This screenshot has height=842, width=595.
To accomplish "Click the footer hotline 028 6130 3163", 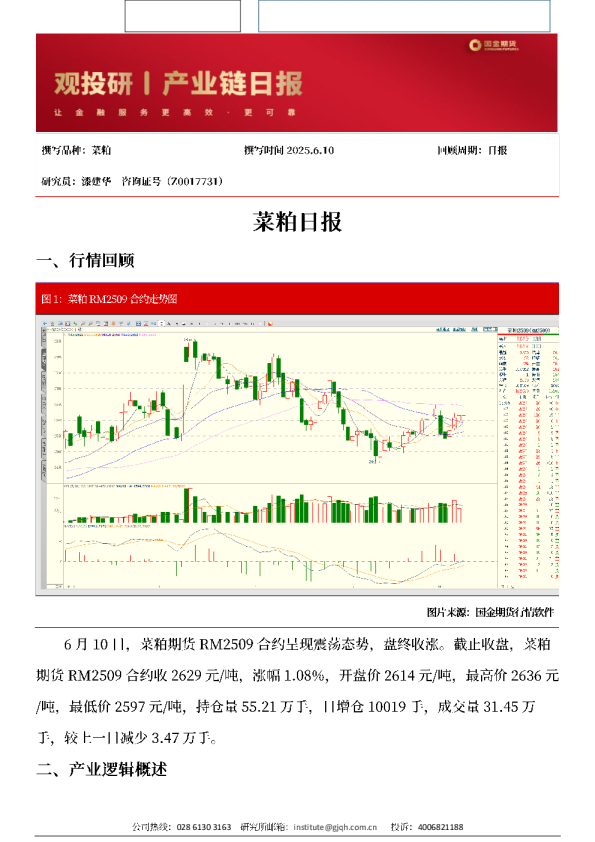I will click(x=204, y=827).
